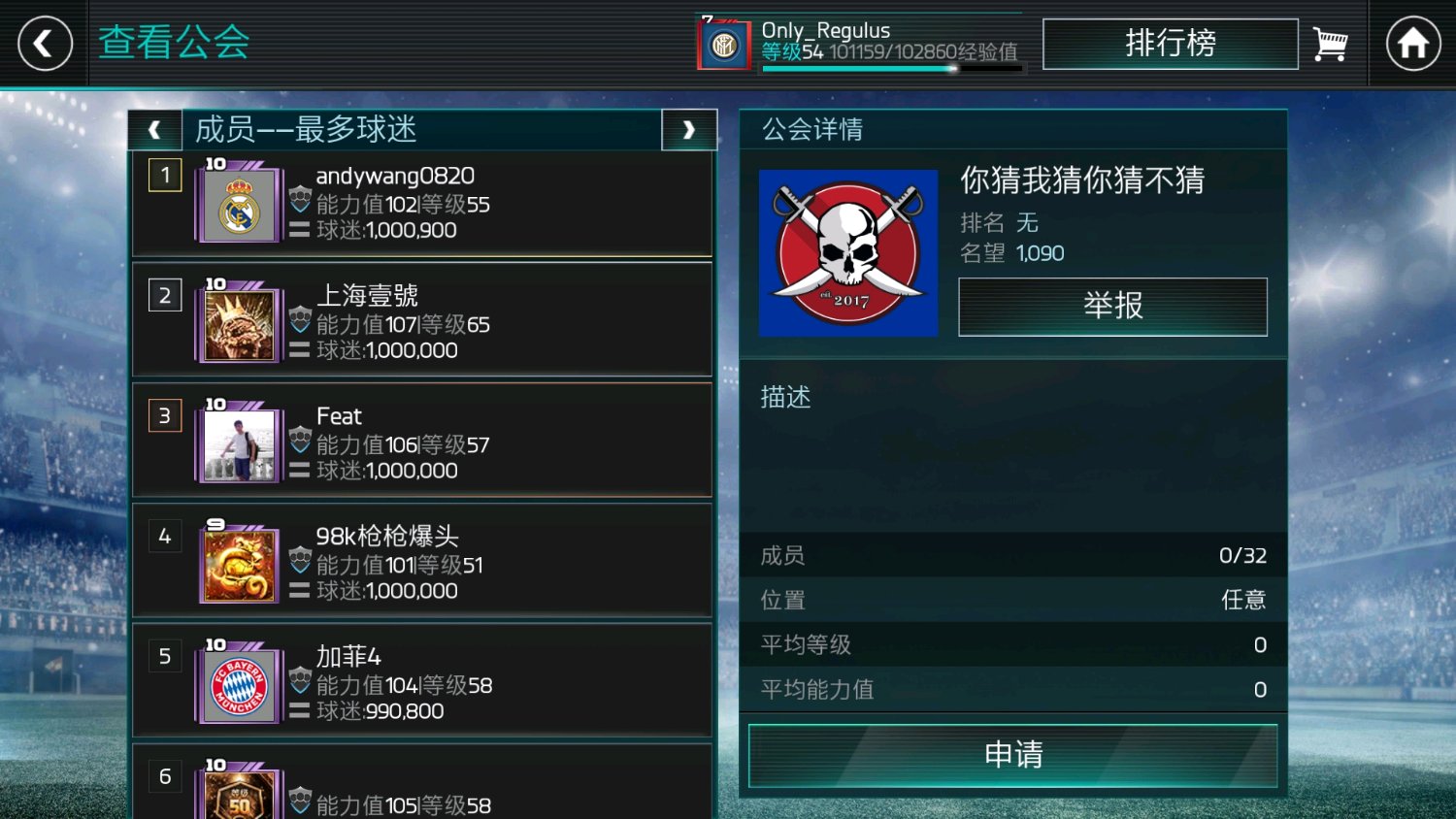
Task: Open the home screen icon
Action: (x=1413, y=44)
